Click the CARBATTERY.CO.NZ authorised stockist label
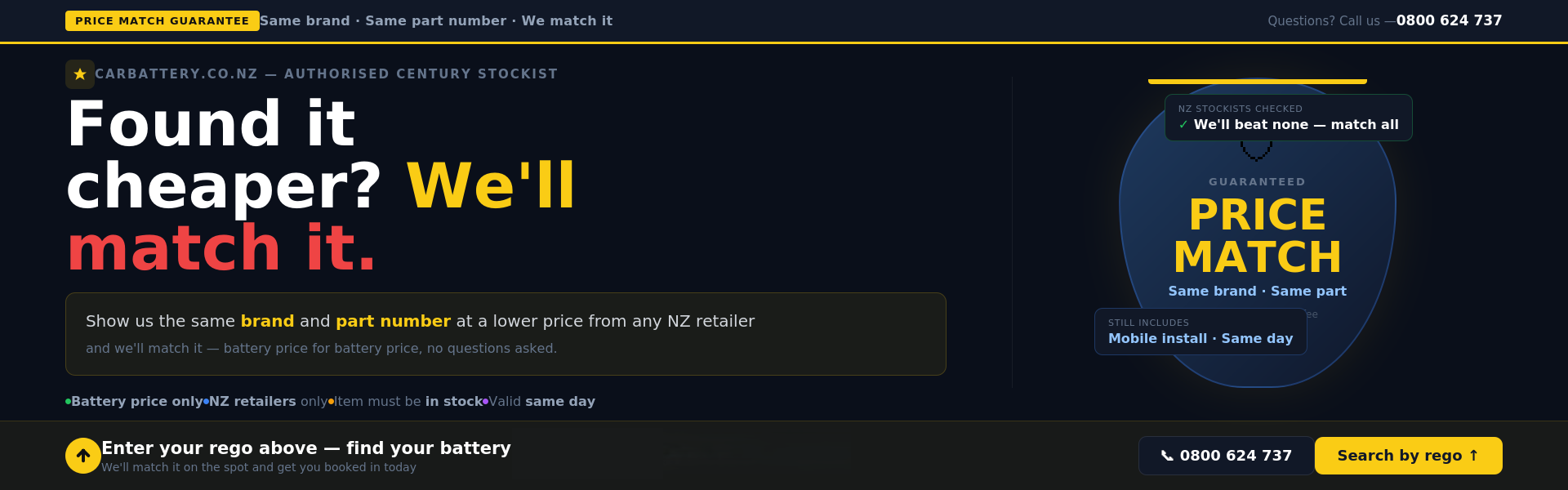The width and height of the screenshot is (1568, 490). tap(326, 74)
